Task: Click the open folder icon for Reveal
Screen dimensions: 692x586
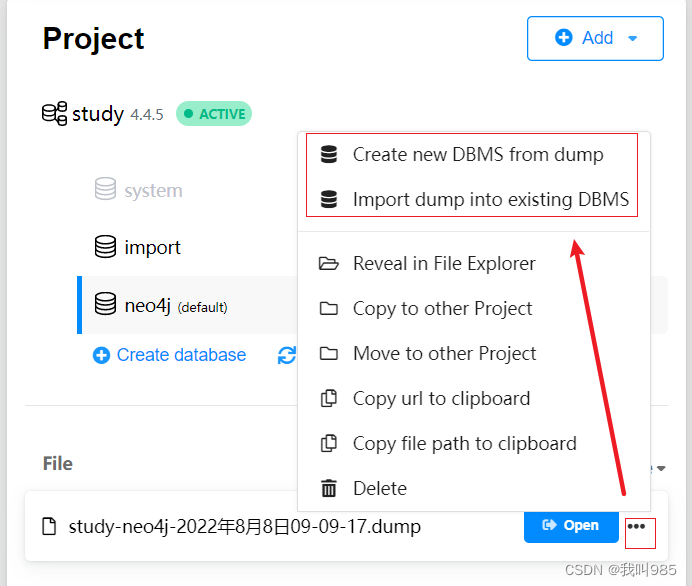Action: (328, 264)
